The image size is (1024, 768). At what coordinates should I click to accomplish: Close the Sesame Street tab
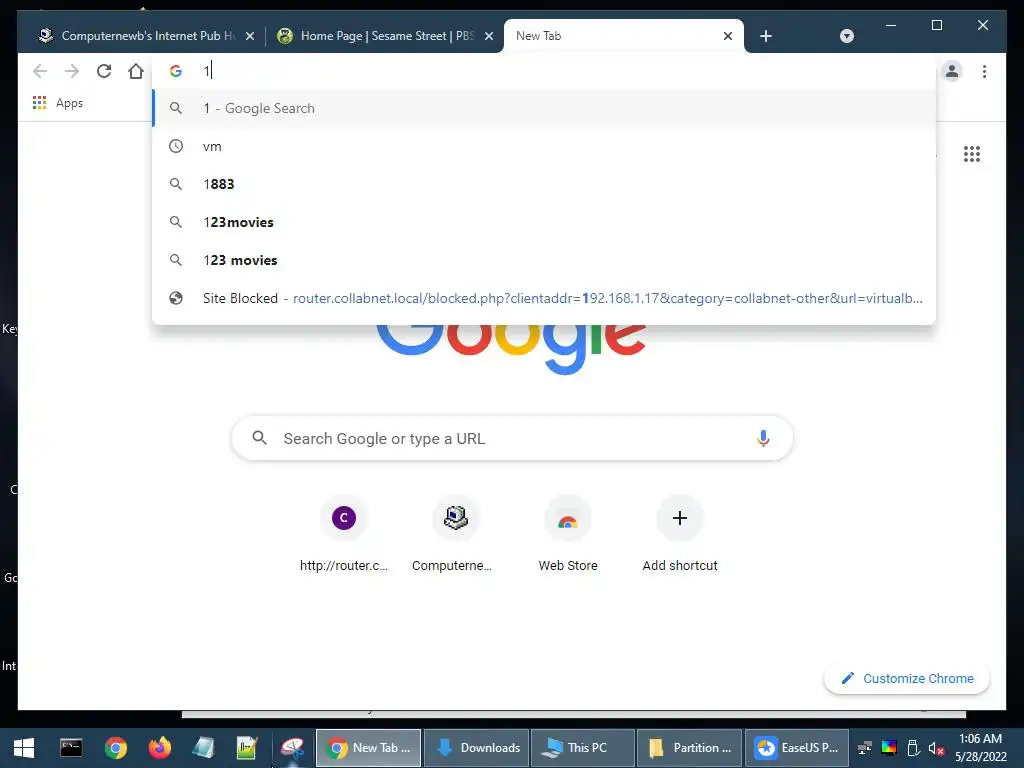(488, 36)
